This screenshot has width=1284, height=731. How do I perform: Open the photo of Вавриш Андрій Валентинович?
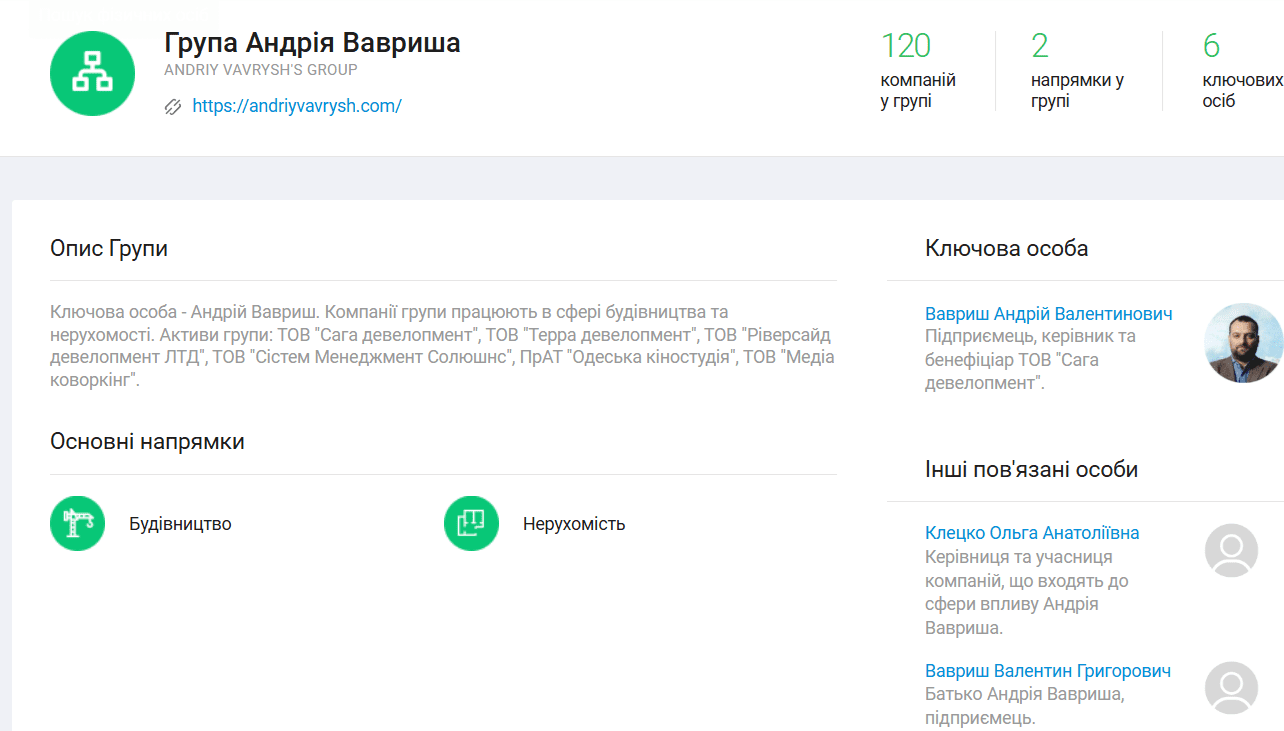click(x=1243, y=343)
